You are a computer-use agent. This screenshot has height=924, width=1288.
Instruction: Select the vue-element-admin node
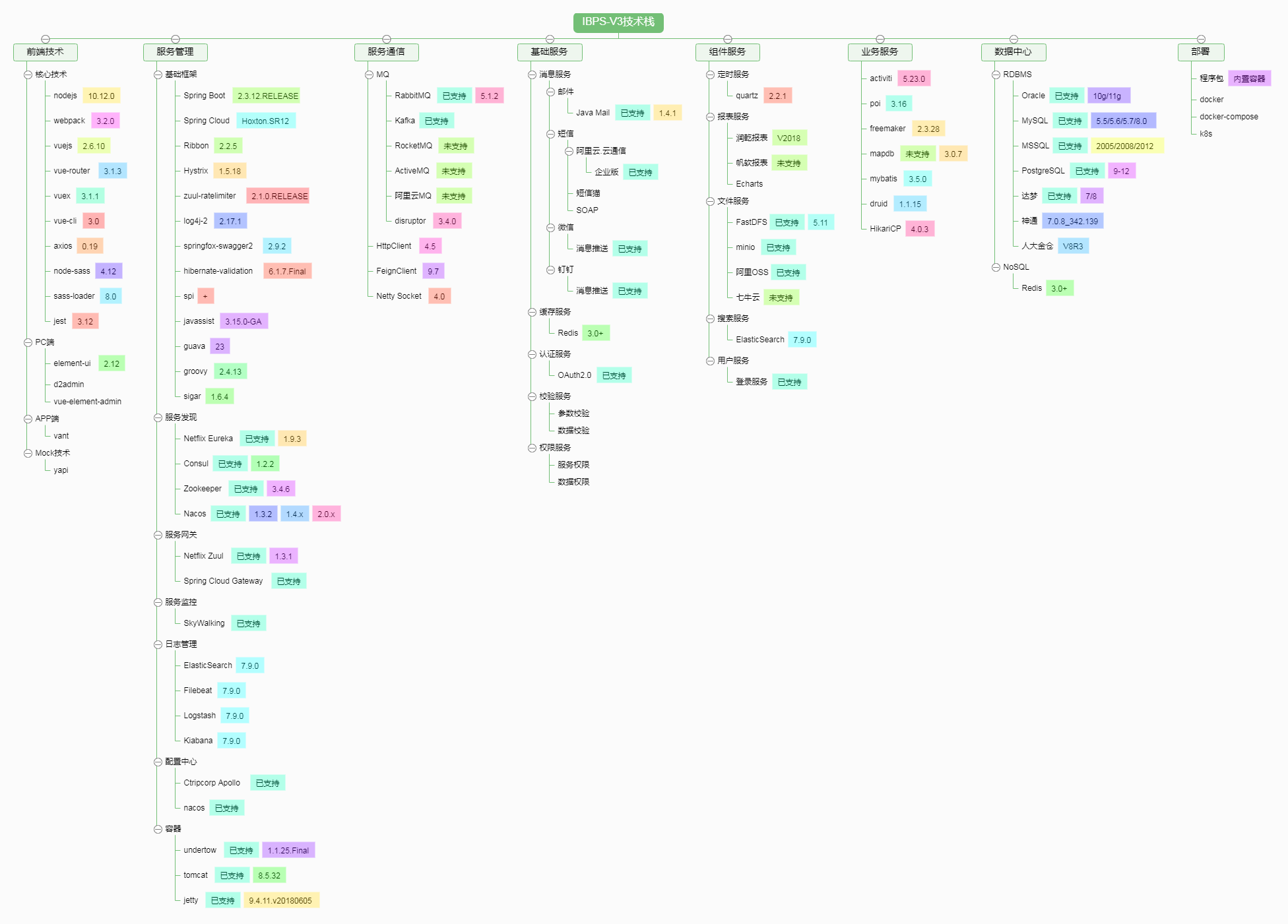(x=88, y=402)
